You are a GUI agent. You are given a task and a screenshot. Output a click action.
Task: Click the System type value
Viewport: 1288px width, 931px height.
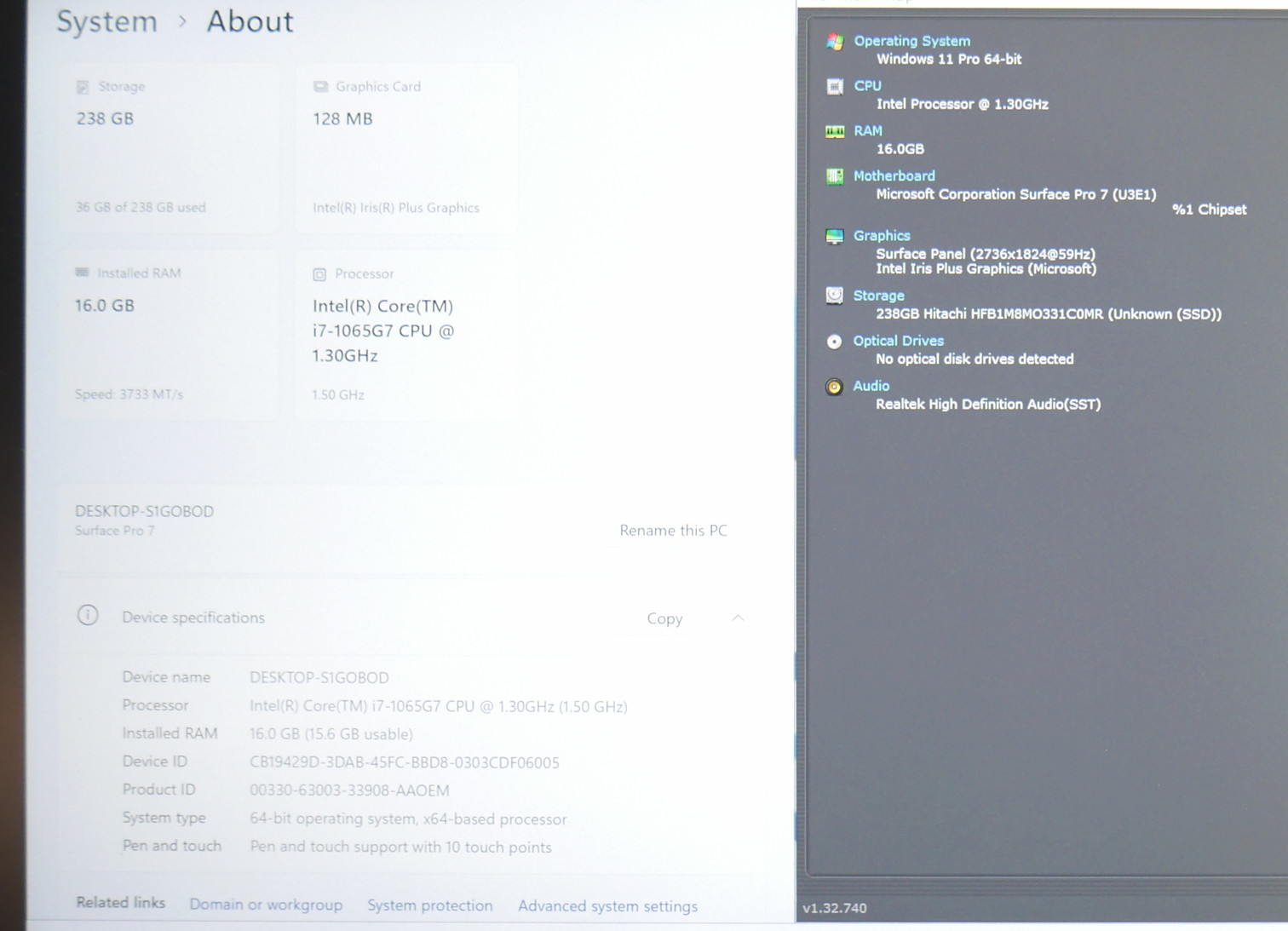click(x=408, y=819)
